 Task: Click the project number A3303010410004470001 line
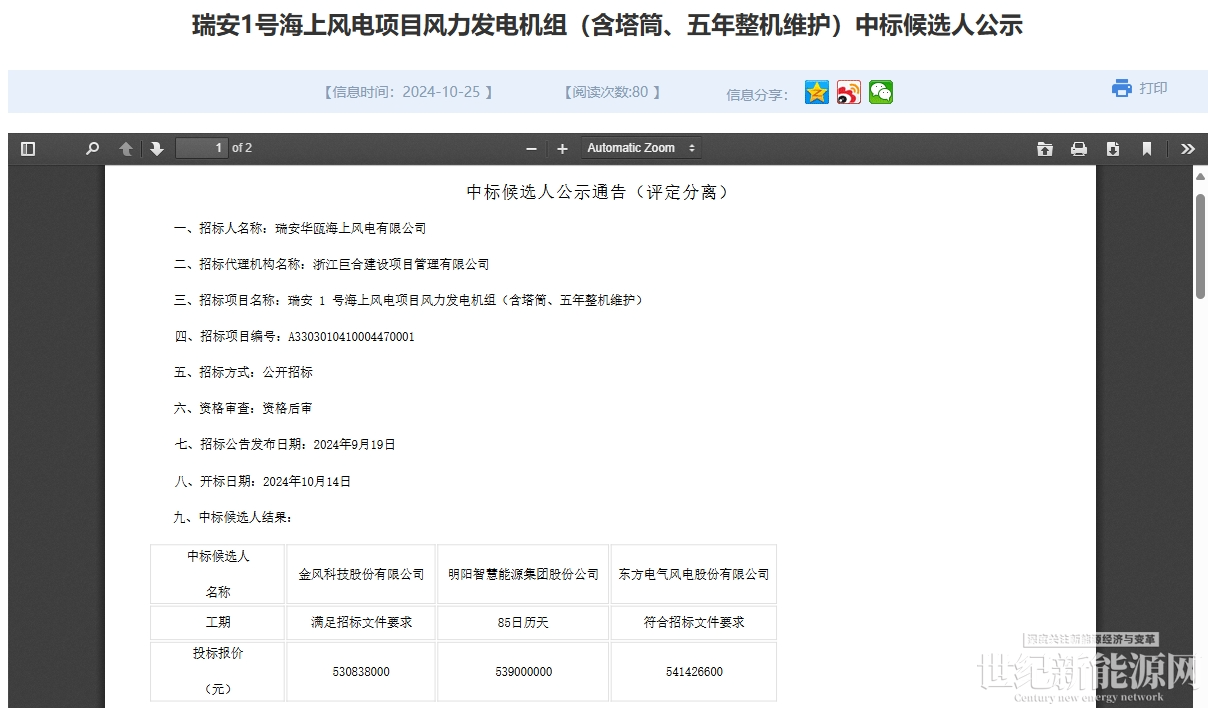(295, 336)
